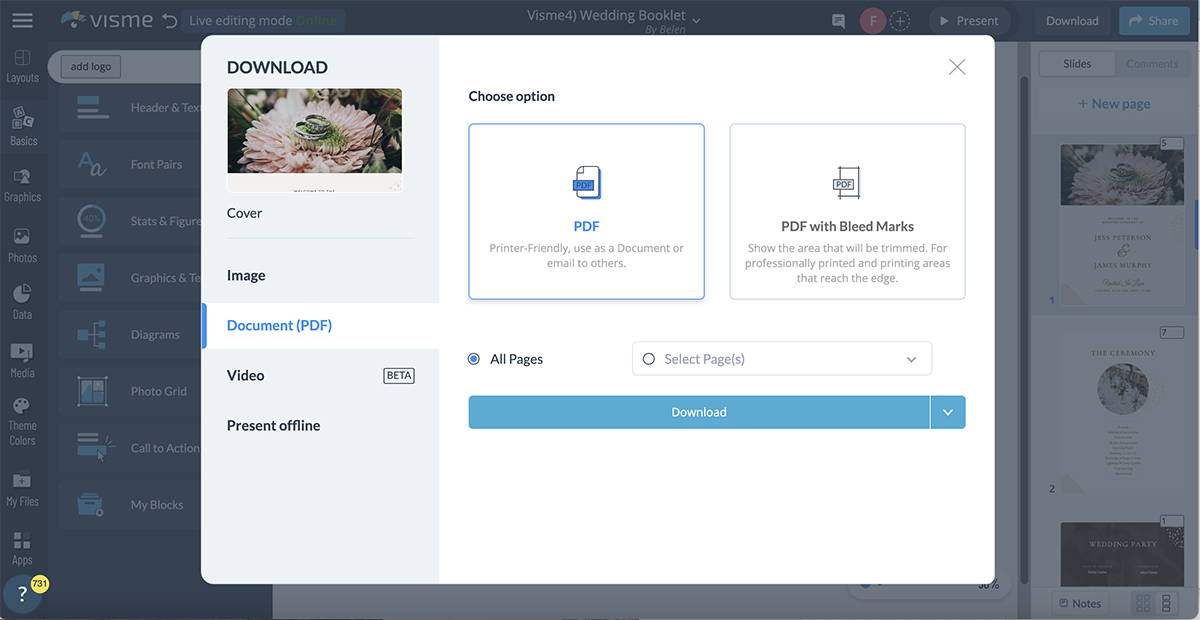Screen dimensions: 1200x620
Task: Open the Theme Colors panel
Action: click(x=22, y=420)
